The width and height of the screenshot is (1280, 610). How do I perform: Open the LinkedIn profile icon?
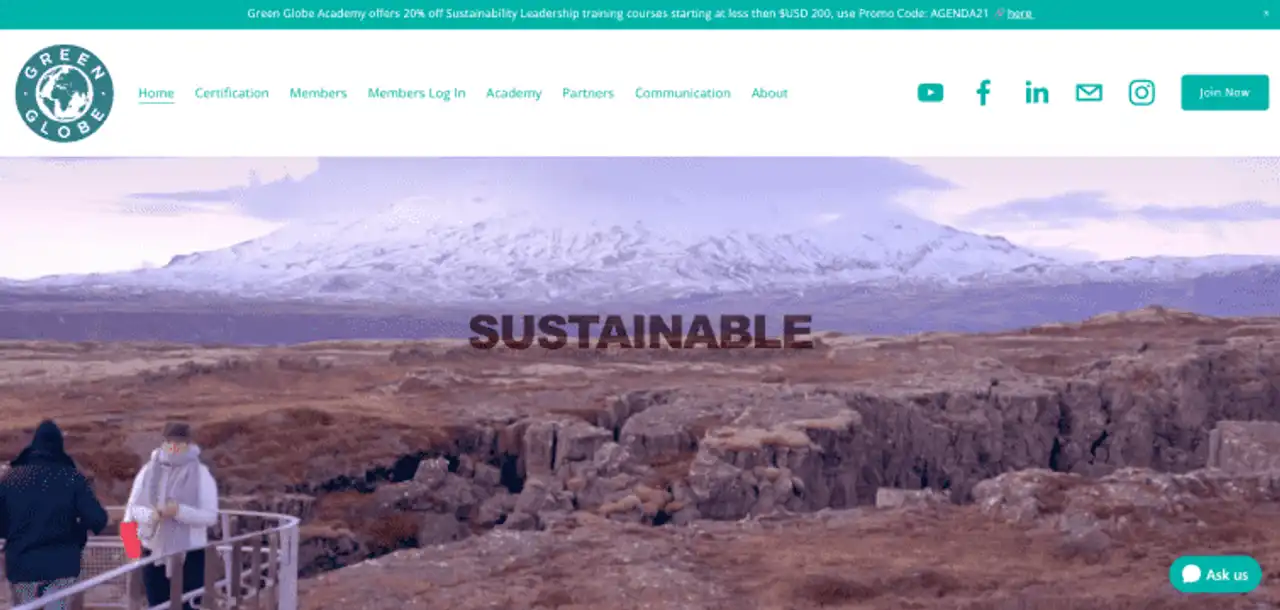(1037, 93)
